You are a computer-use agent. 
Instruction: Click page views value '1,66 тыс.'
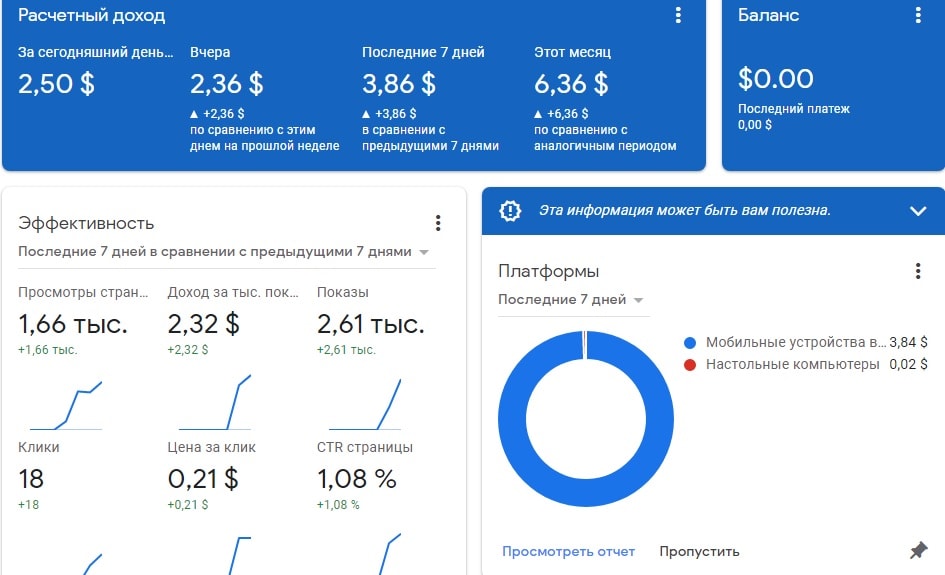click(x=73, y=324)
